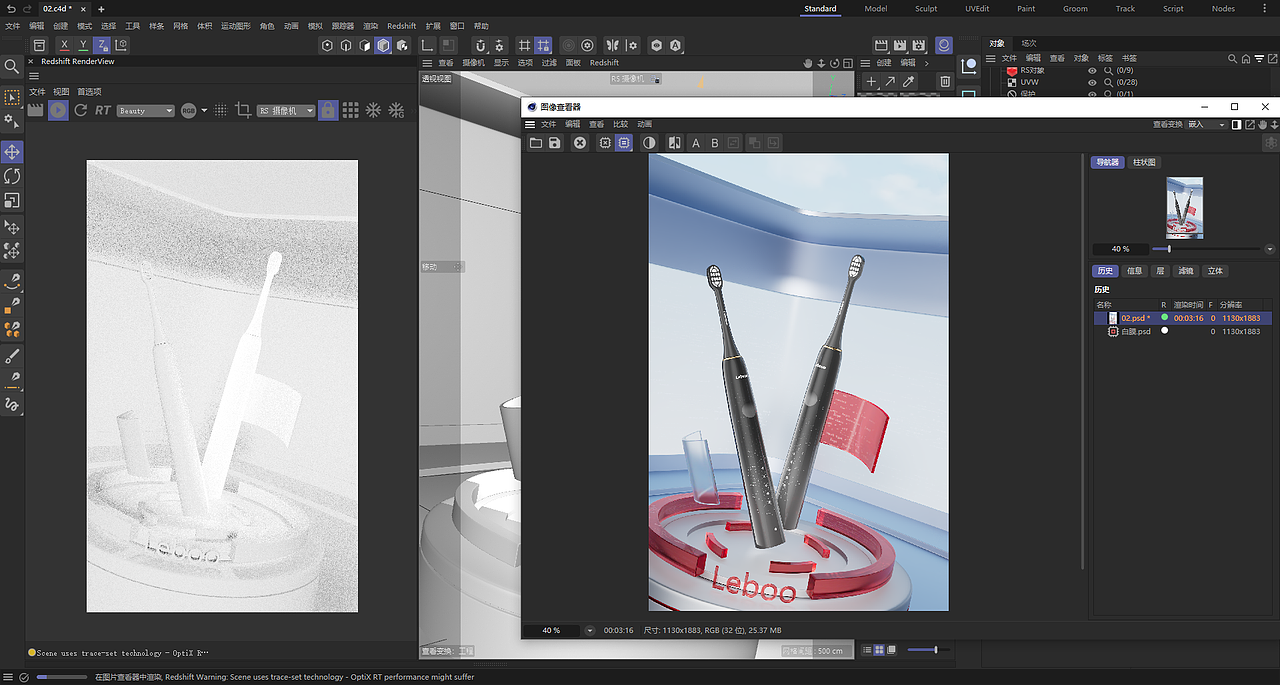
Task: Expand the RGB channel dropdown arrow
Action: click(x=204, y=110)
